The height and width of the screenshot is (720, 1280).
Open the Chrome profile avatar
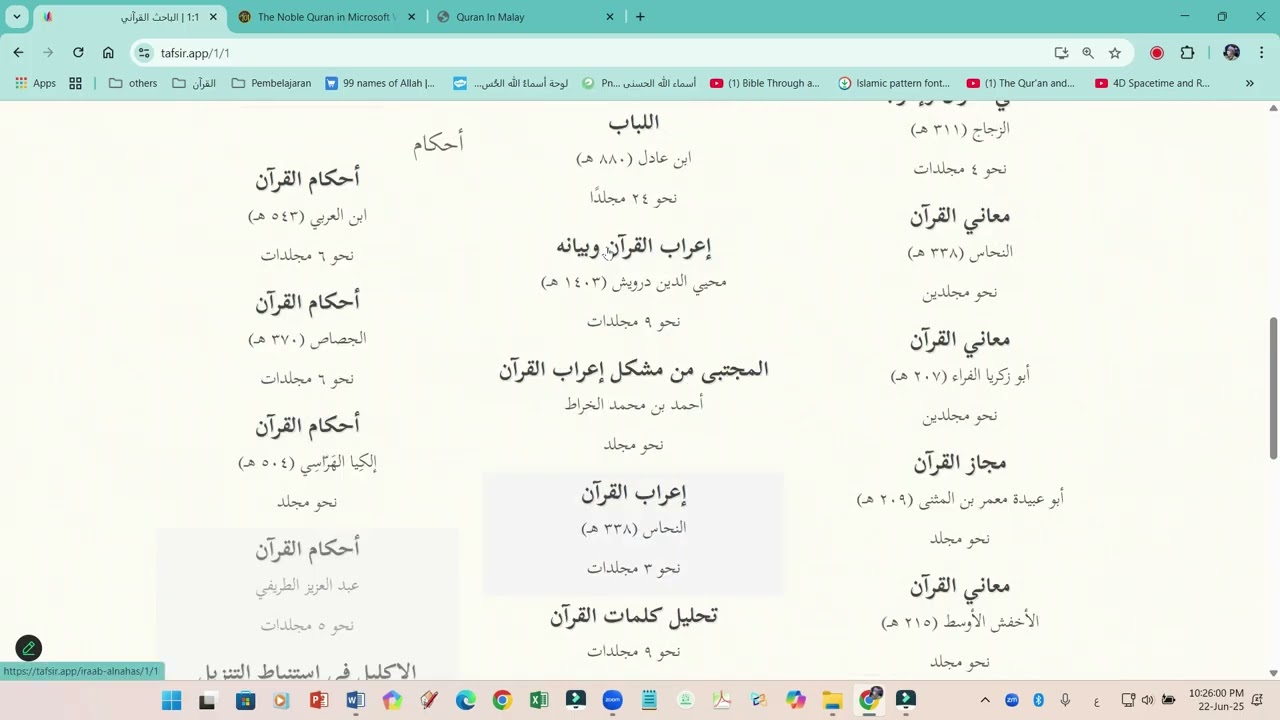(1231, 53)
